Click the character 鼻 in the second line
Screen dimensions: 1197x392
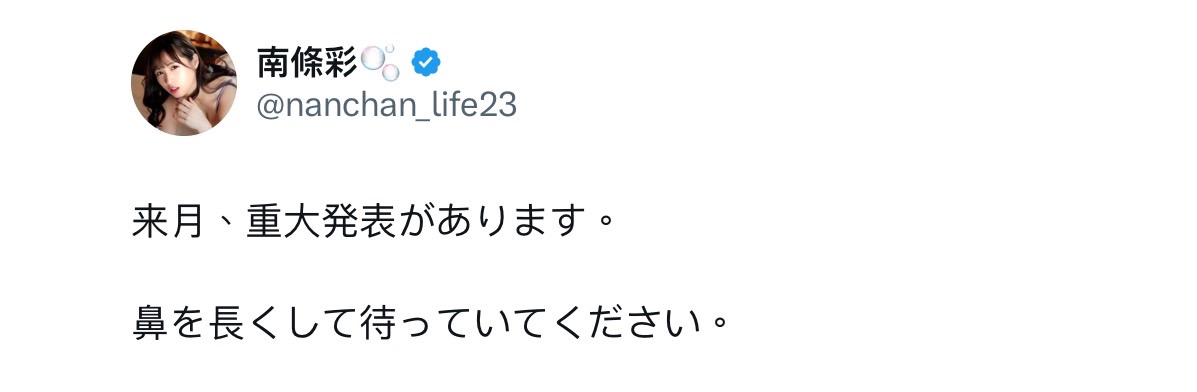tap(150, 324)
